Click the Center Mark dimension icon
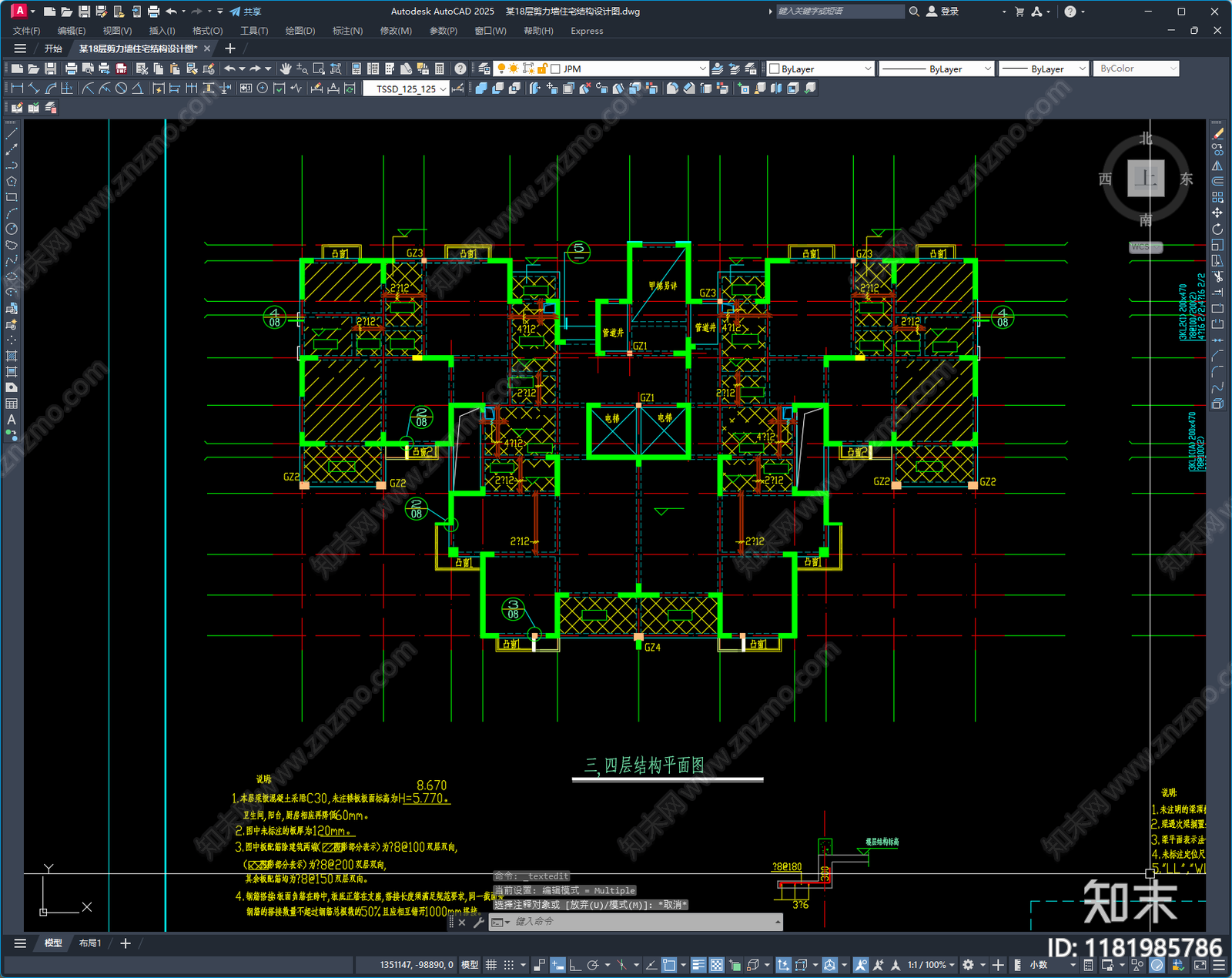The image size is (1232, 978). pyautogui.click(x=263, y=89)
